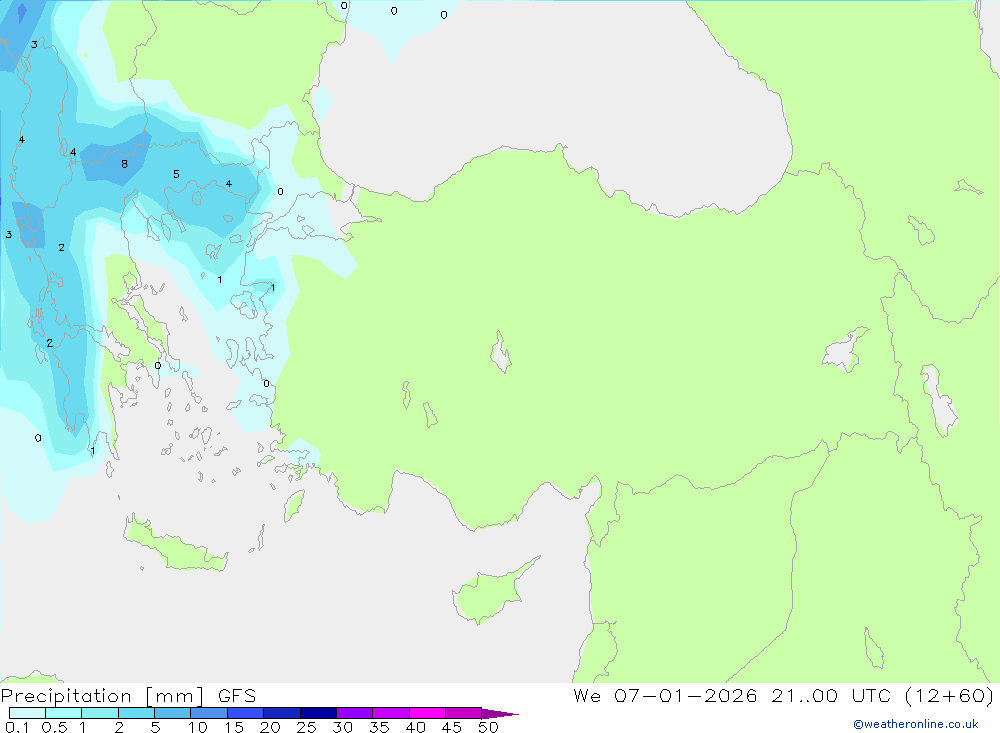Click the 25–30 mm dark navy swatch
Viewport: 1000px width, 733px height.
point(318,713)
